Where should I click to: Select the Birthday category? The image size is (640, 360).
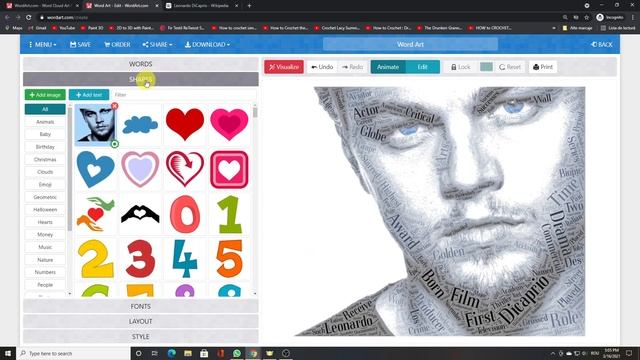click(45, 147)
